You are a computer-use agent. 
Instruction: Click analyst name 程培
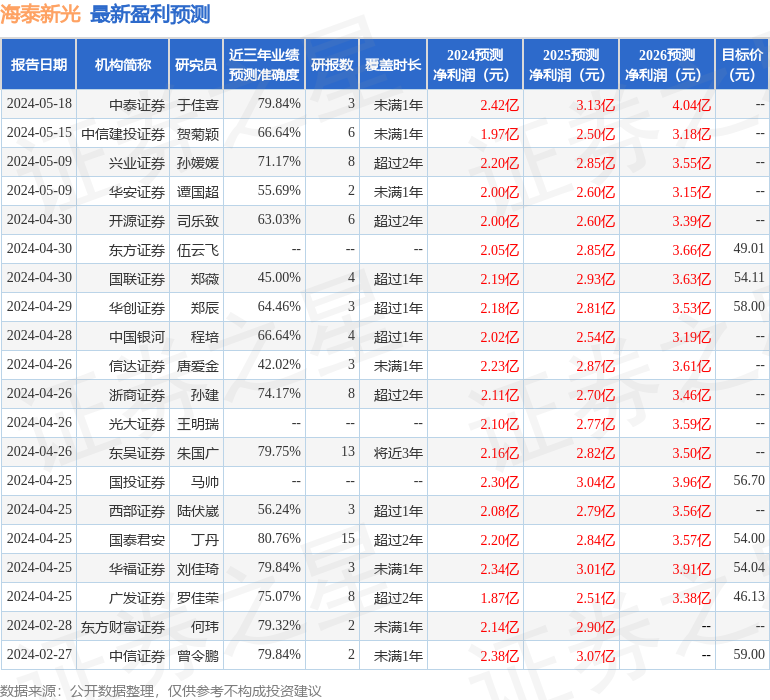click(x=205, y=336)
